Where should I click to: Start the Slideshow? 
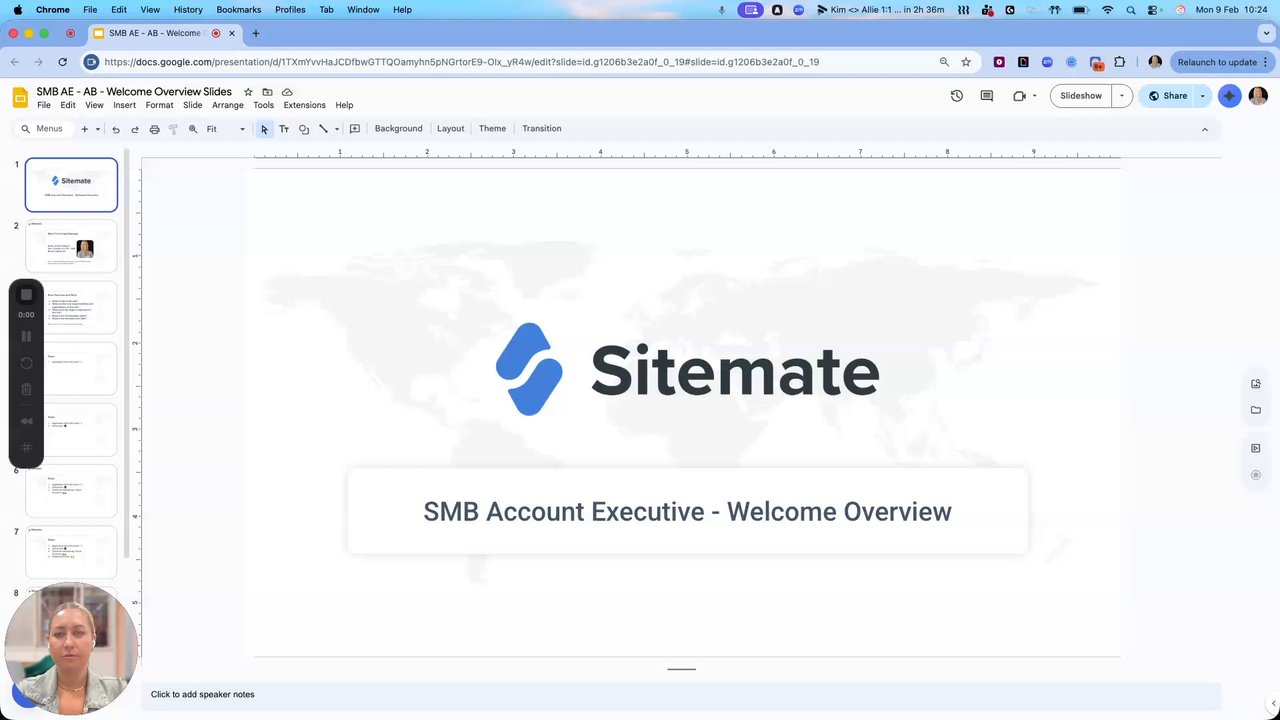[x=1081, y=96]
